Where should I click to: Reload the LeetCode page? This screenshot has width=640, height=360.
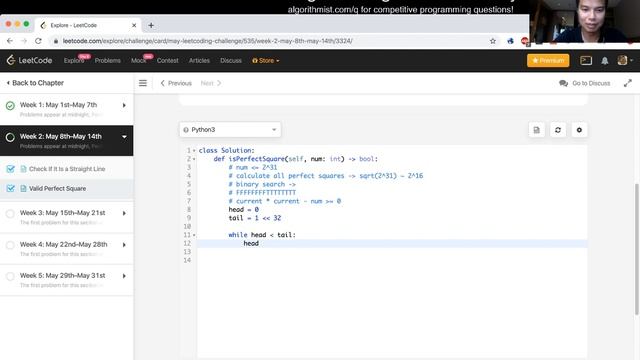click(38, 41)
